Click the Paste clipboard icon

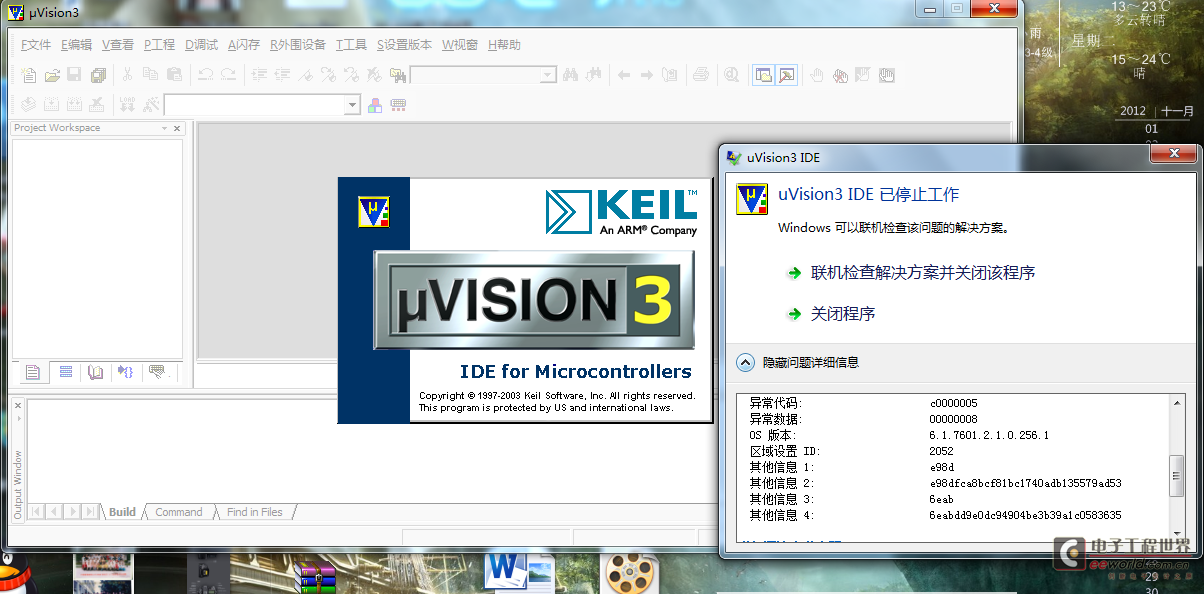(173, 75)
